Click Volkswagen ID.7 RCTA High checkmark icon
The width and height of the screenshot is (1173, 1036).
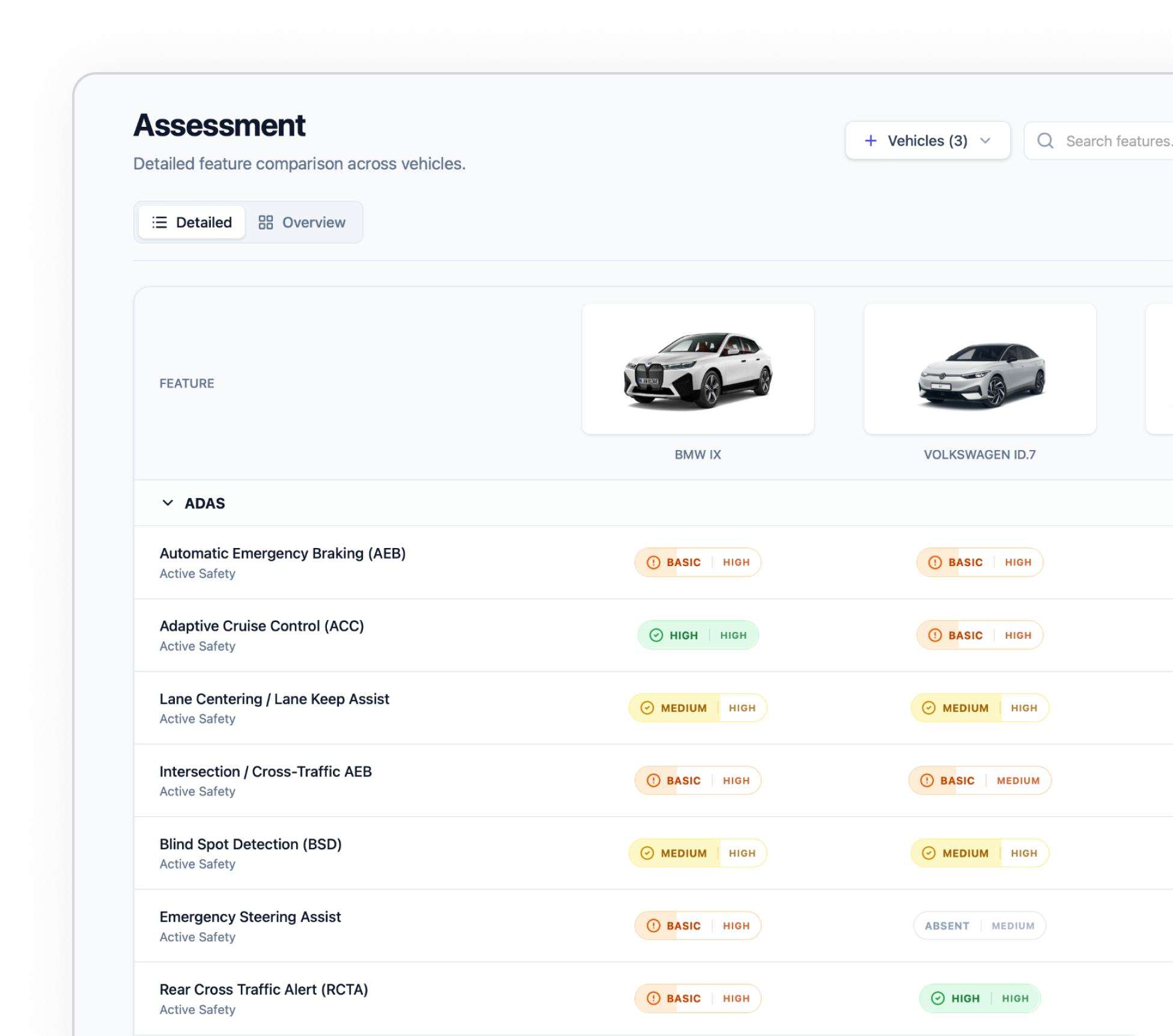937,998
